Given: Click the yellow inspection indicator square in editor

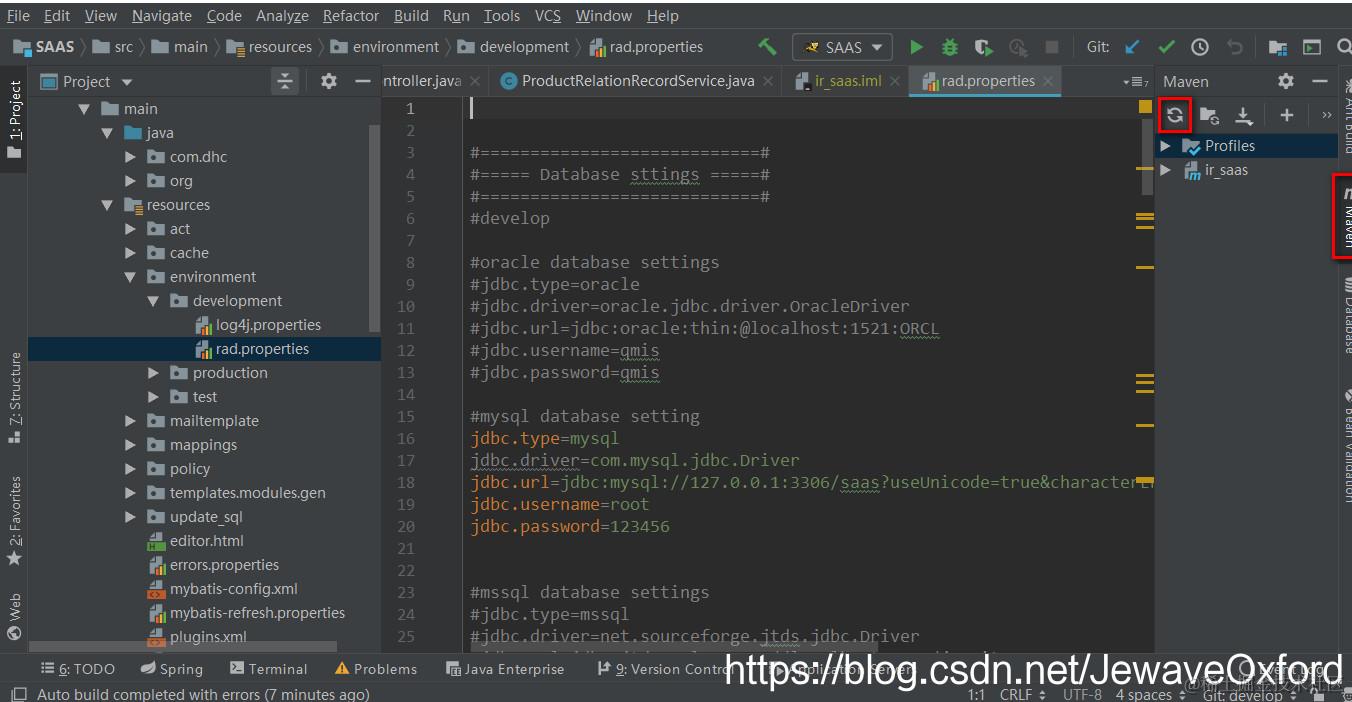Looking at the screenshot, I should tap(1145, 106).
